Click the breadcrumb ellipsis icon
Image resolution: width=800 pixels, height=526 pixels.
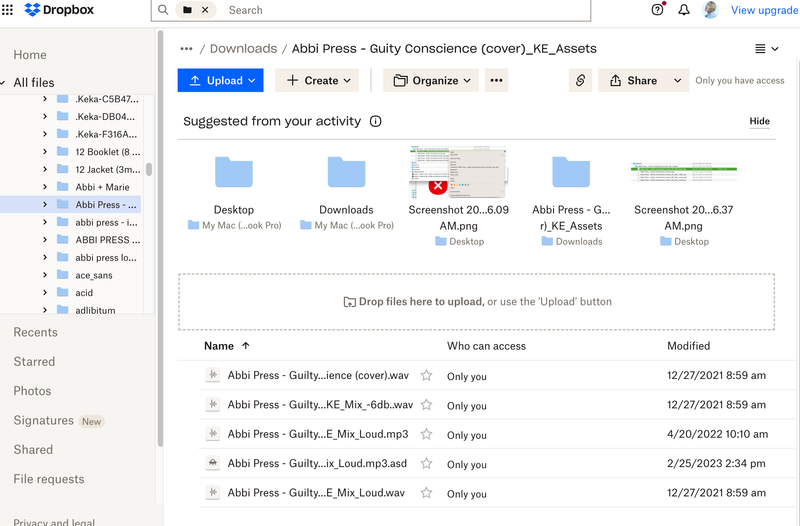click(x=186, y=49)
